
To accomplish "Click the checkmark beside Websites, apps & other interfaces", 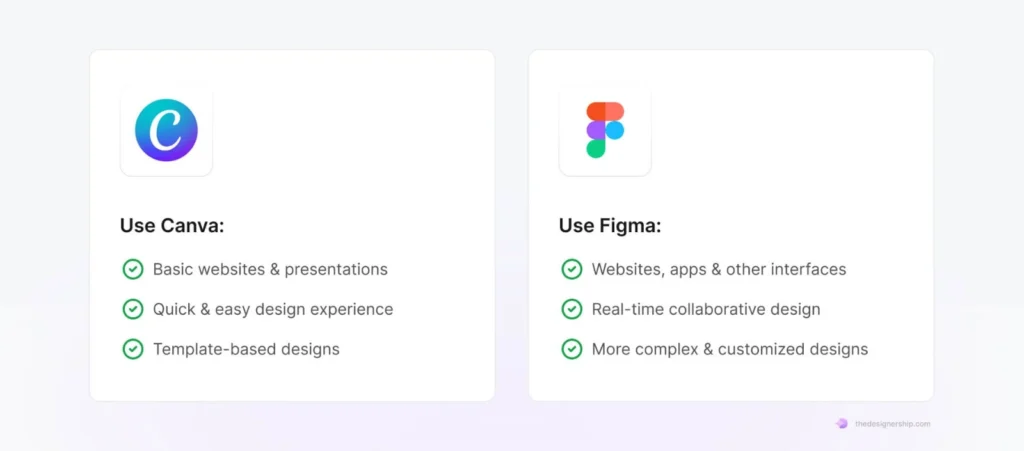I will pyautogui.click(x=572, y=269).
